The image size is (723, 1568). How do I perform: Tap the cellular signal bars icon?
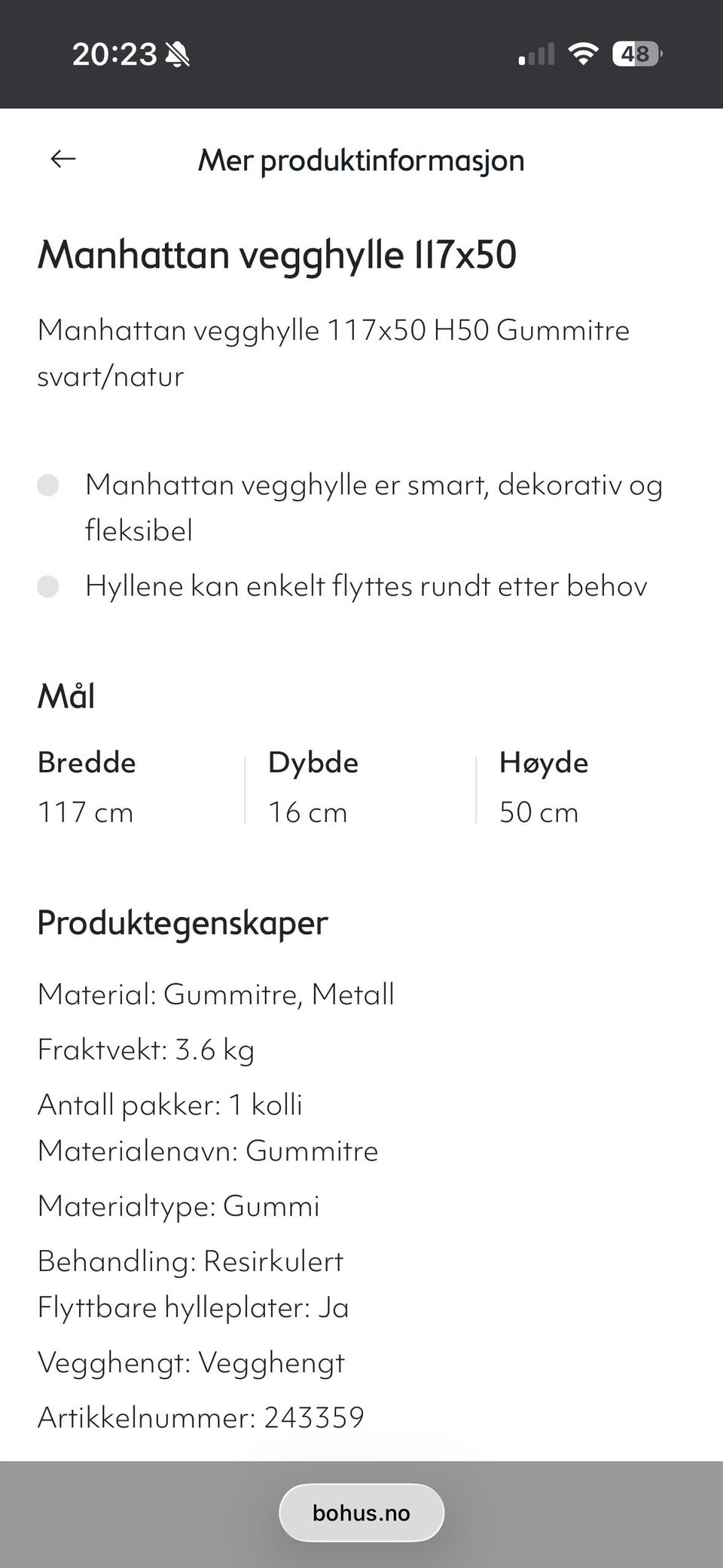(535, 53)
